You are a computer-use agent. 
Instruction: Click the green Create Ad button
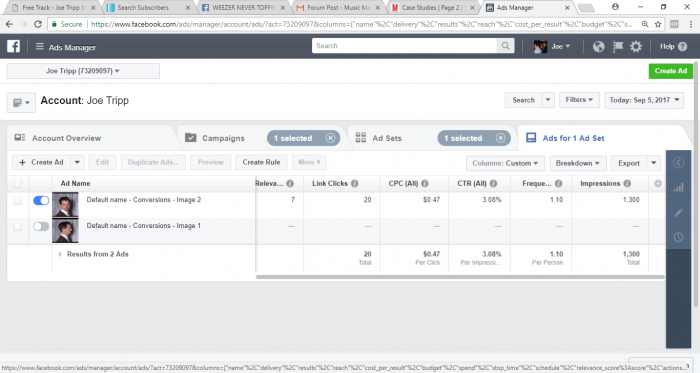pyautogui.click(x=671, y=71)
